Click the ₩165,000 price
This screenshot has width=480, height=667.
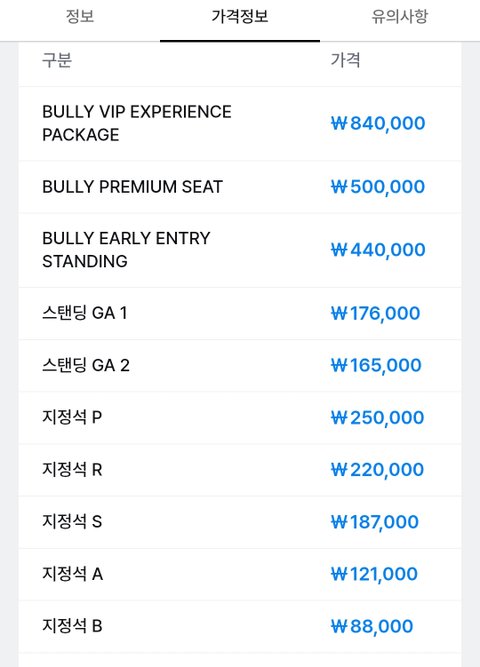coord(376,365)
